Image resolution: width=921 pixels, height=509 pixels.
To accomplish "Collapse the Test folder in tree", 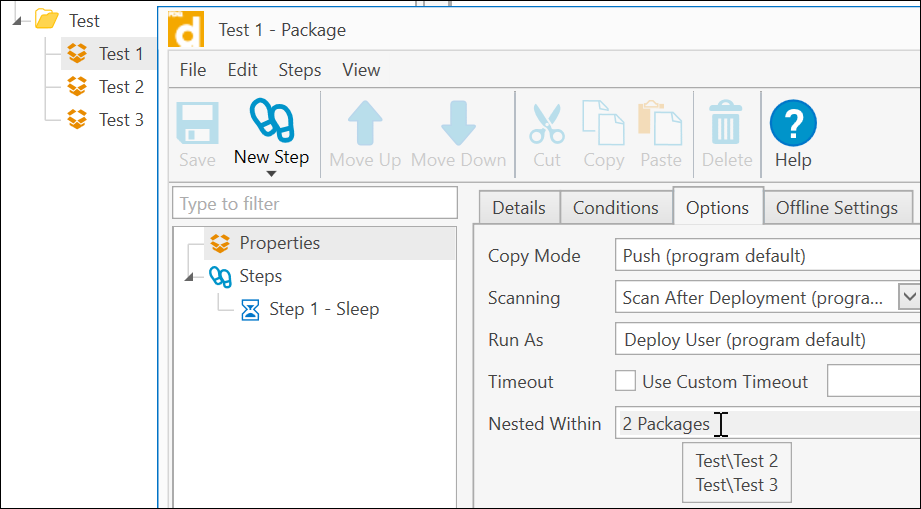I will [19, 21].
